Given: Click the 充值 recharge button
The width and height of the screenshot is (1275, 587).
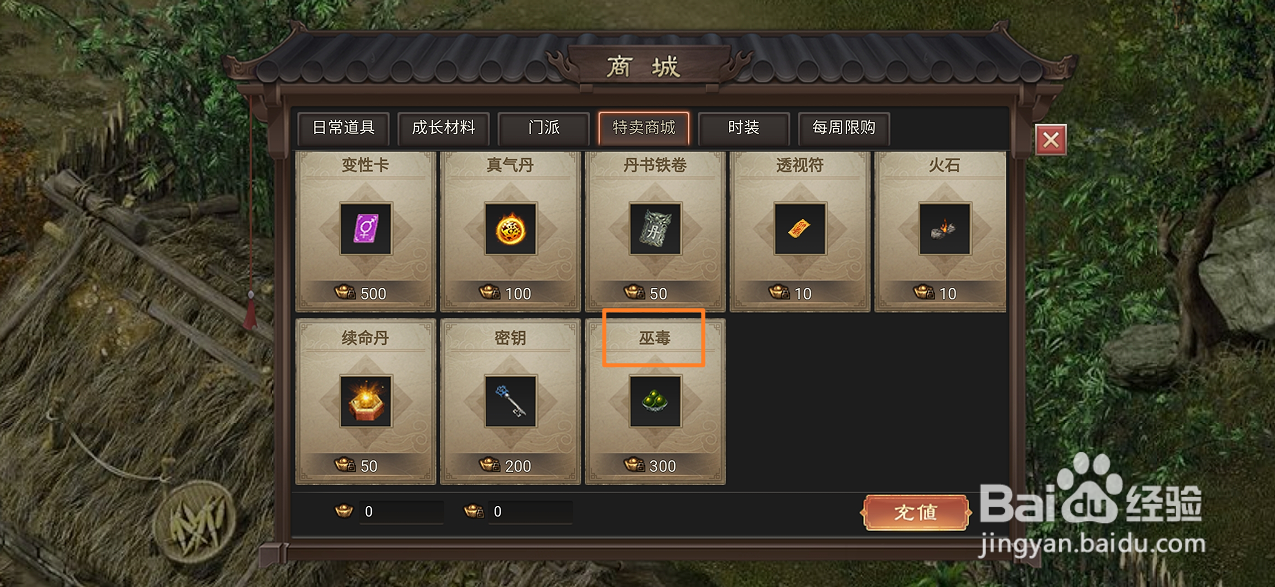Looking at the screenshot, I should click(915, 512).
